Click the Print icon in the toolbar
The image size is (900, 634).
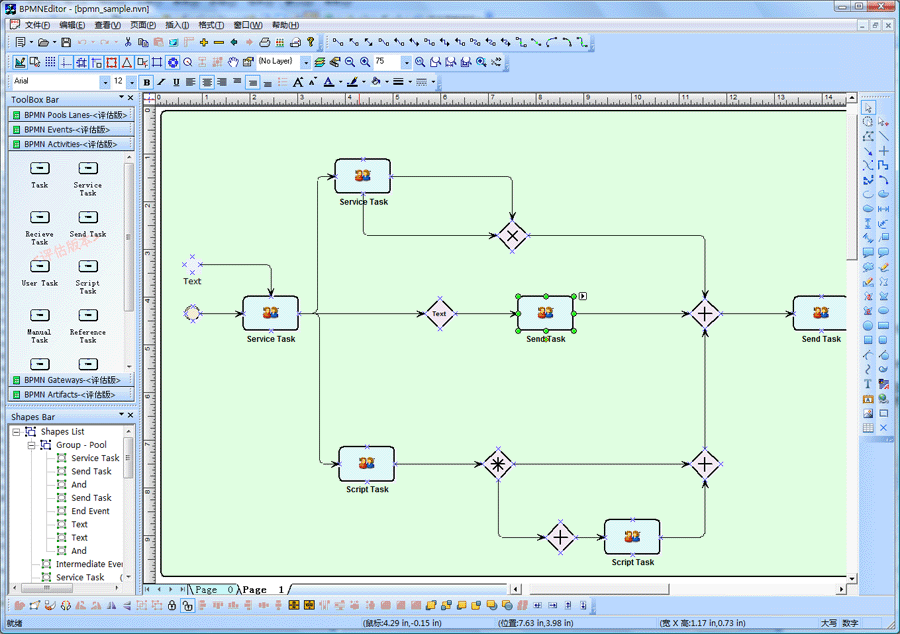coord(265,43)
